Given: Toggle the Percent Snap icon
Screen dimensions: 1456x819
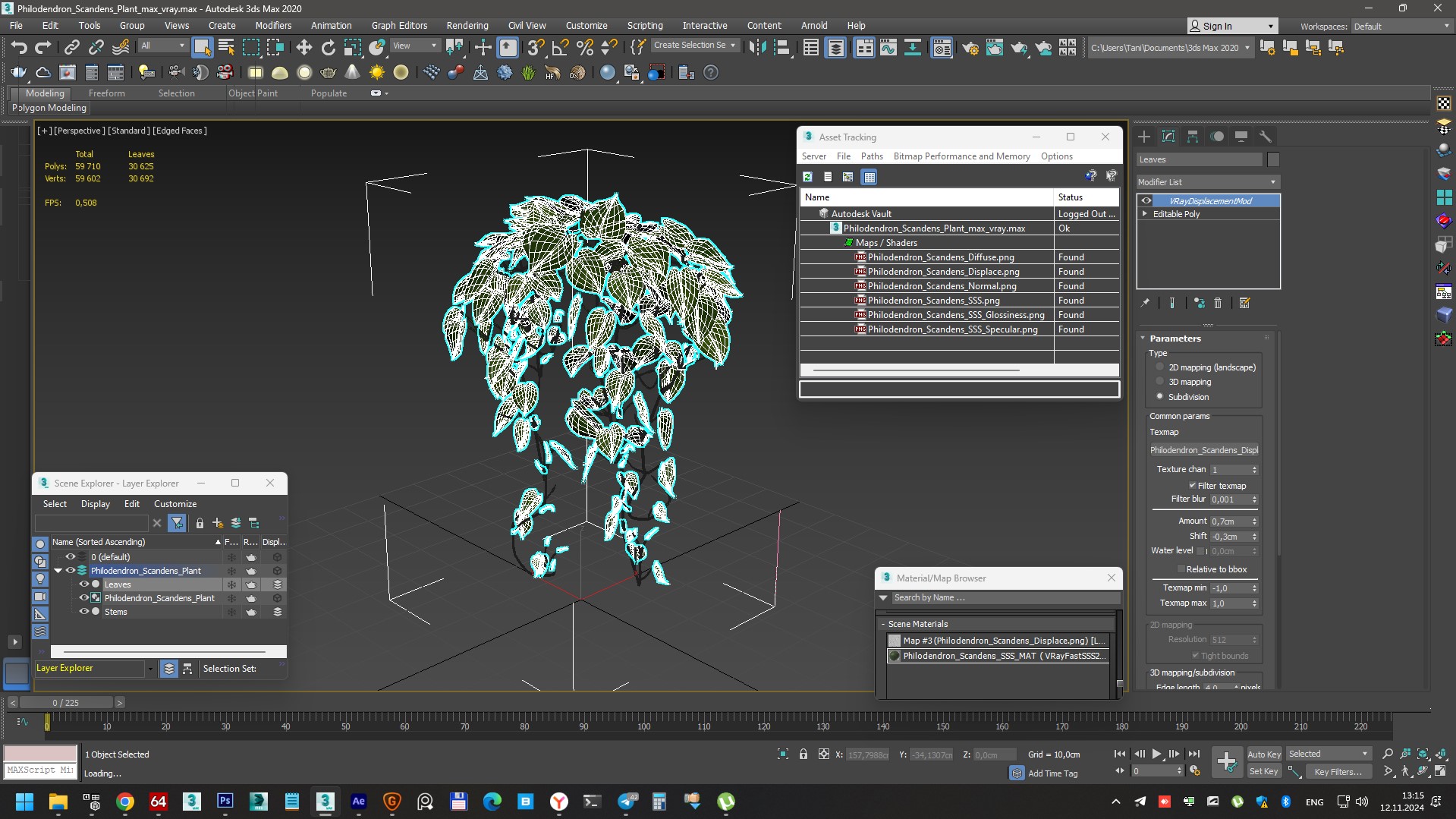Looking at the screenshot, I should pyautogui.click(x=584, y=48).
